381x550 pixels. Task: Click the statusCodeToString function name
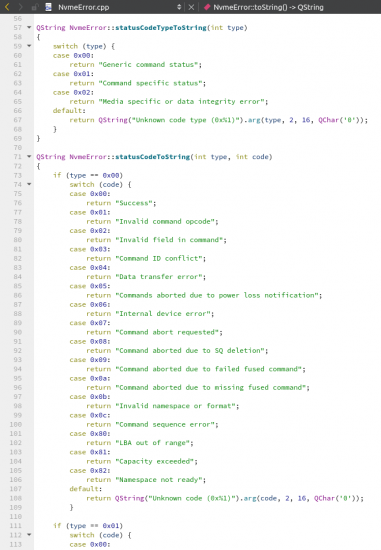(153, 157)
